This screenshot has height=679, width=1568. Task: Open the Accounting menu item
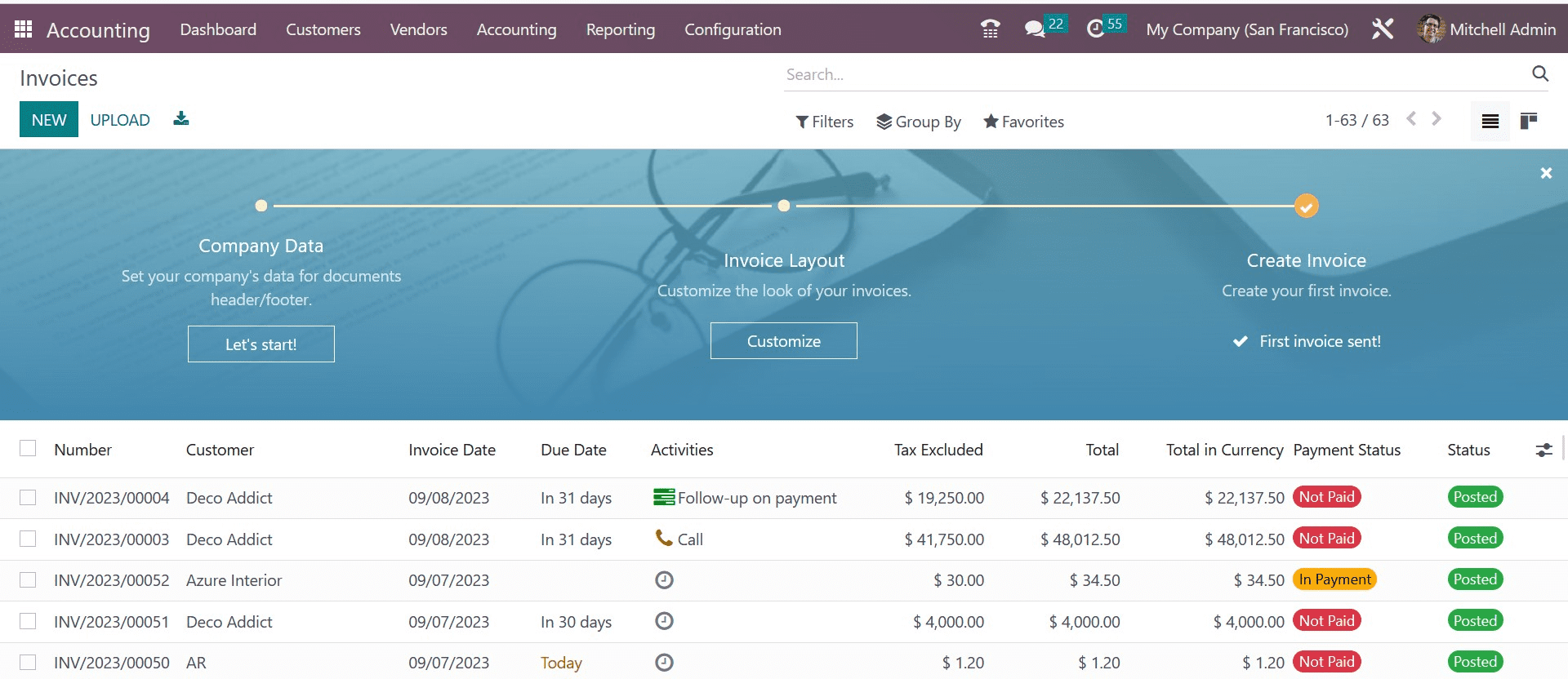[517, 29]
